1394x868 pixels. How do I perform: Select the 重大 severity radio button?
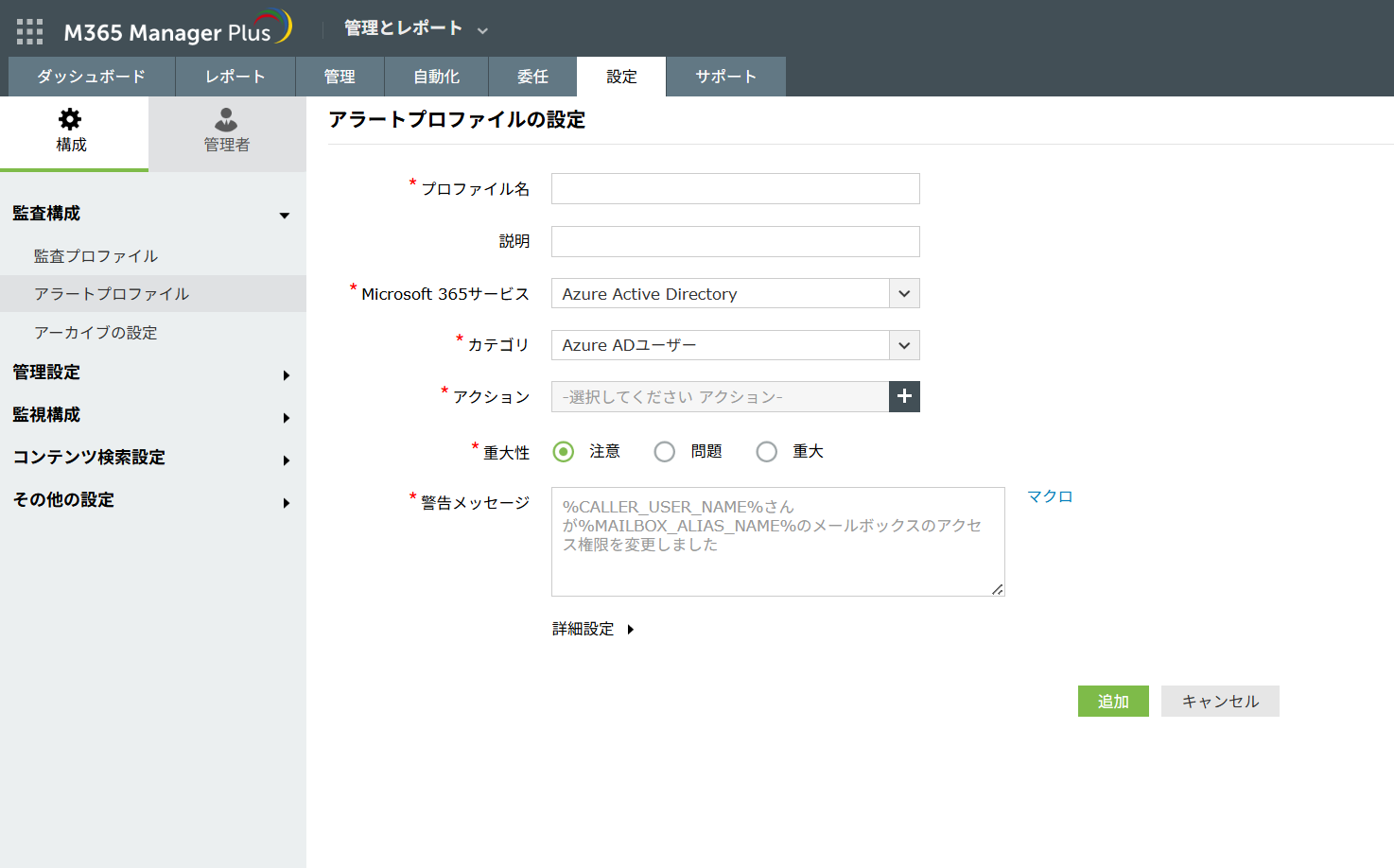(767, 452)
